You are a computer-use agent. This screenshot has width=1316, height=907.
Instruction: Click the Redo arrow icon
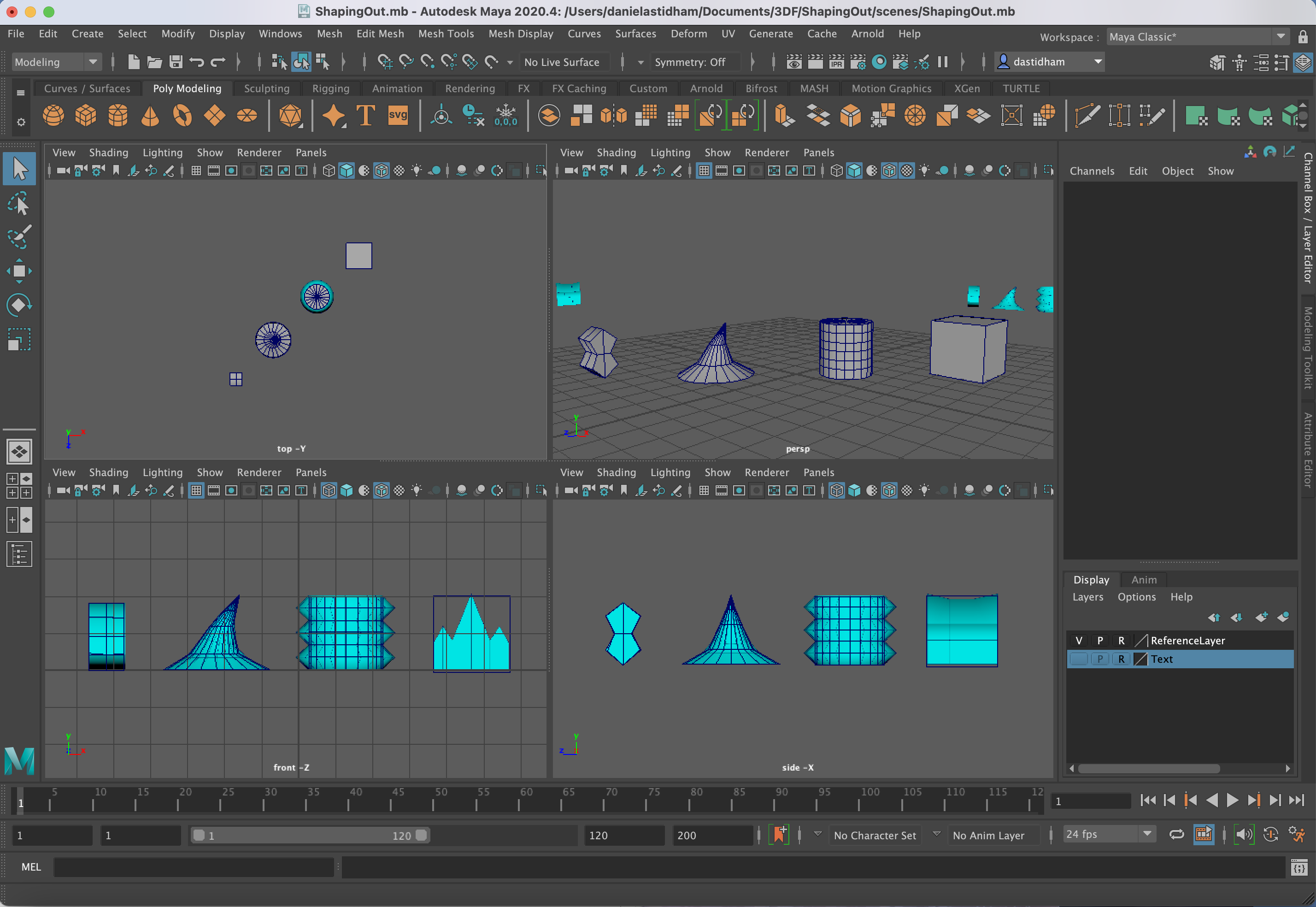tap(218, 61)
